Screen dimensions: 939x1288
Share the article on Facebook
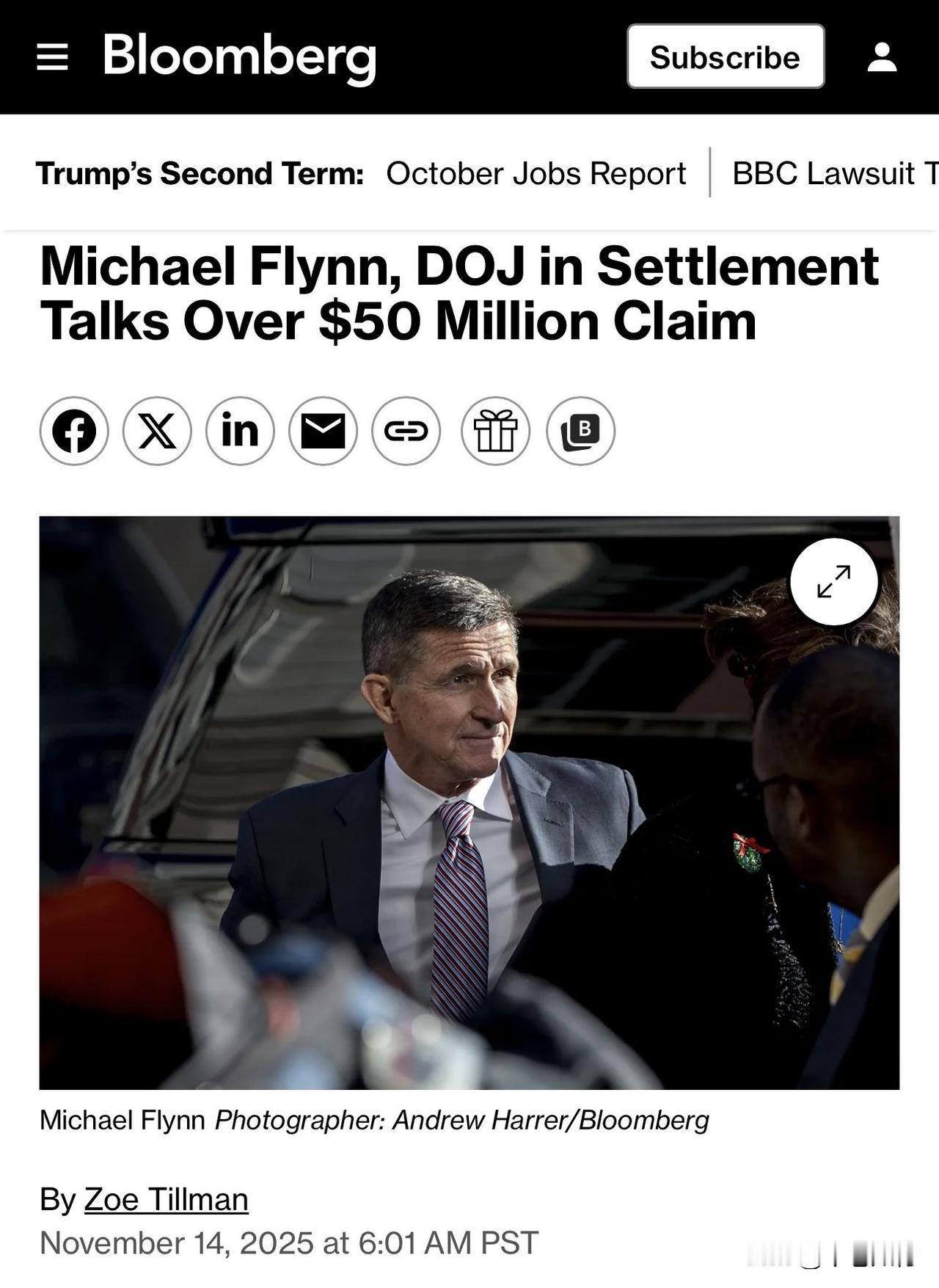coord(74,431)
